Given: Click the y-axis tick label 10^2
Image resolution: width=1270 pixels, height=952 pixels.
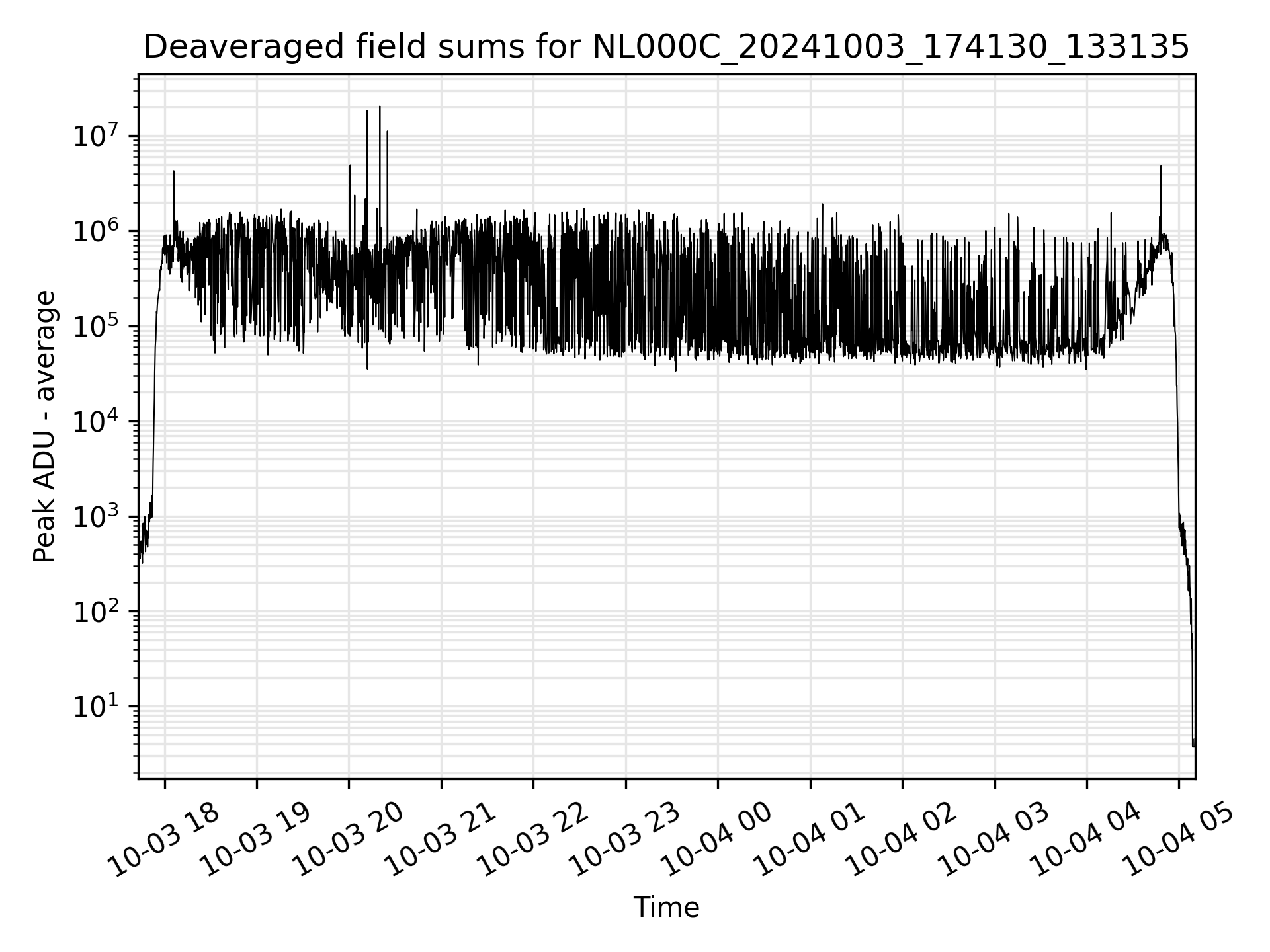Looking at the screenshot, I should click(x=96, y=612).
